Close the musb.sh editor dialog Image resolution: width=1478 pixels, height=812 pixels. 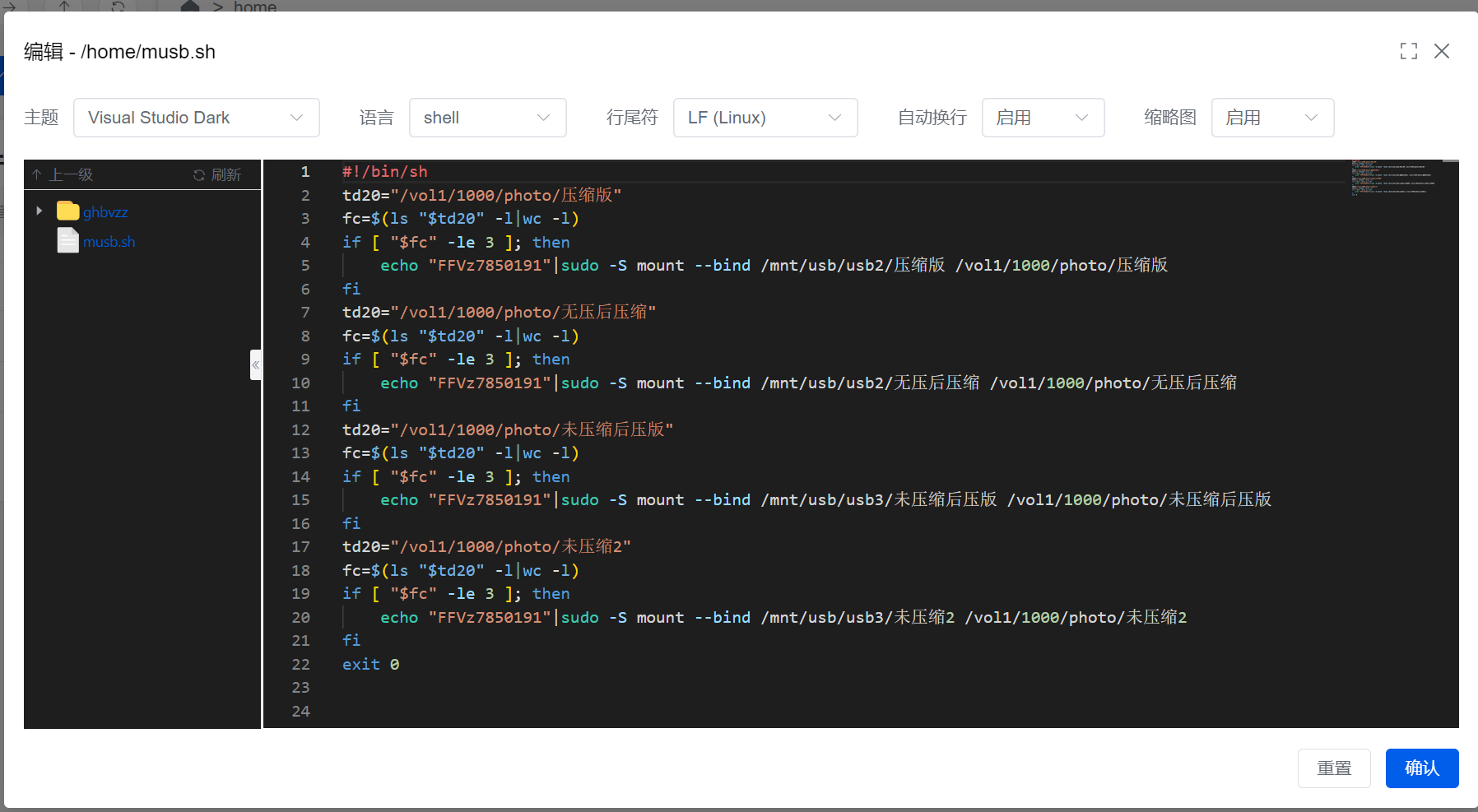(1441, 51)
